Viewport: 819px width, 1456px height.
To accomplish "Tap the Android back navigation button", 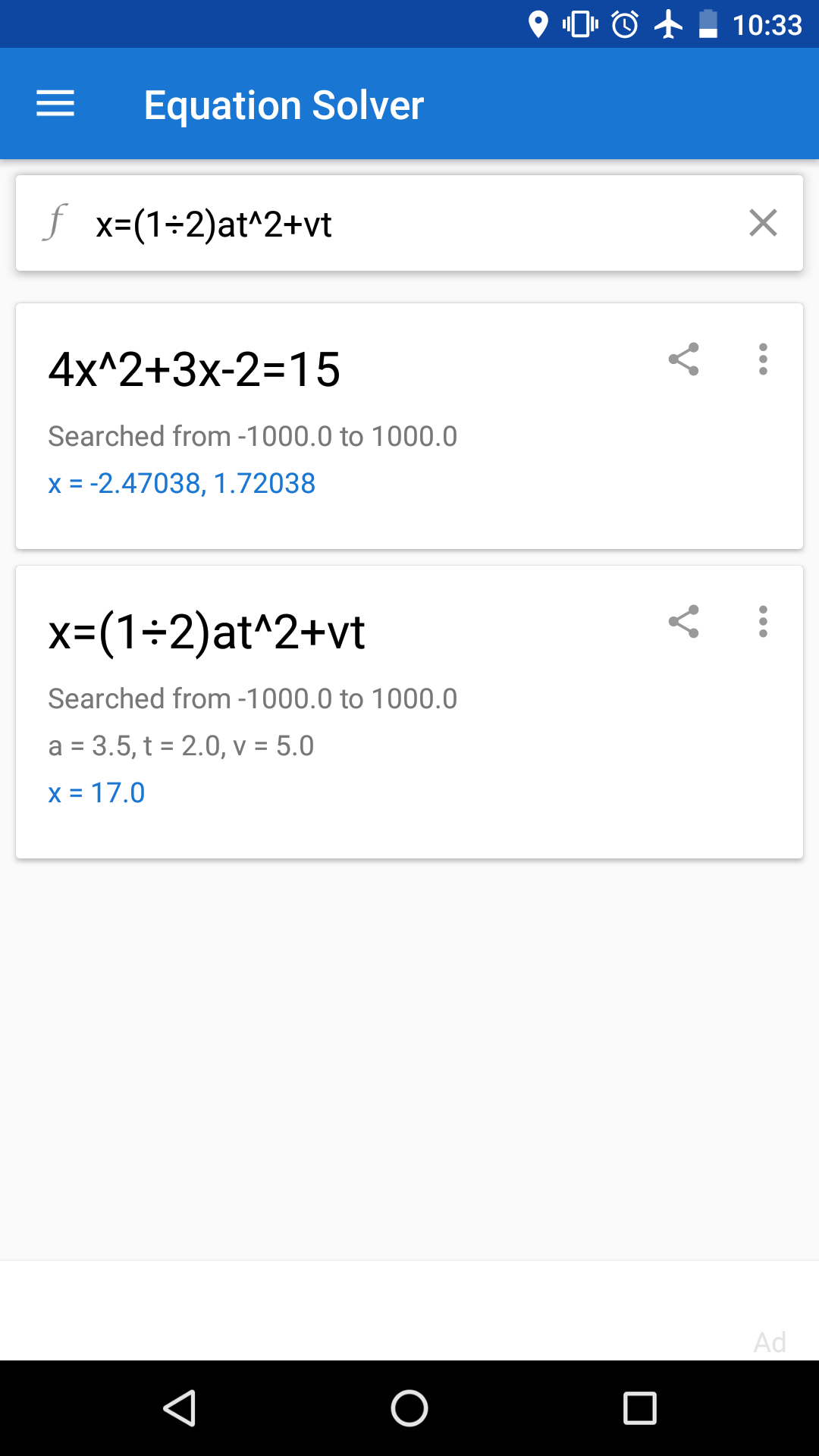I will coord(180,1408).
